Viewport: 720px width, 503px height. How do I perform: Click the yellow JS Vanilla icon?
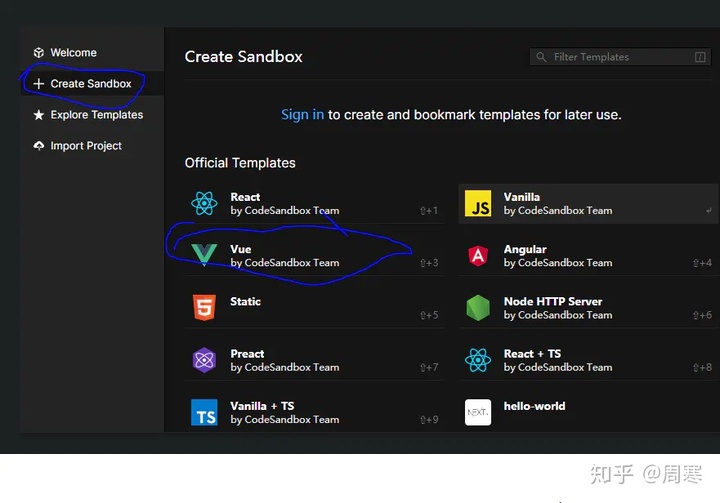(478, 203)
